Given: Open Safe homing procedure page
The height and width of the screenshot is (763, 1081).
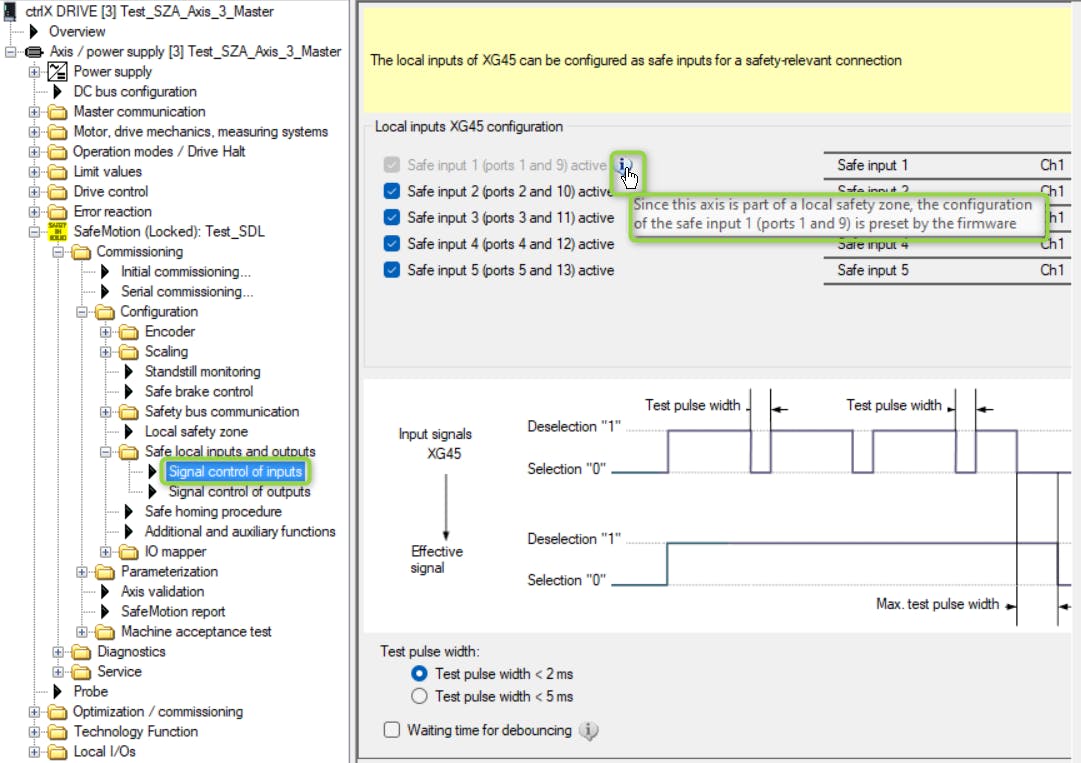Looking at the screenshot, I should click(213, 511).
